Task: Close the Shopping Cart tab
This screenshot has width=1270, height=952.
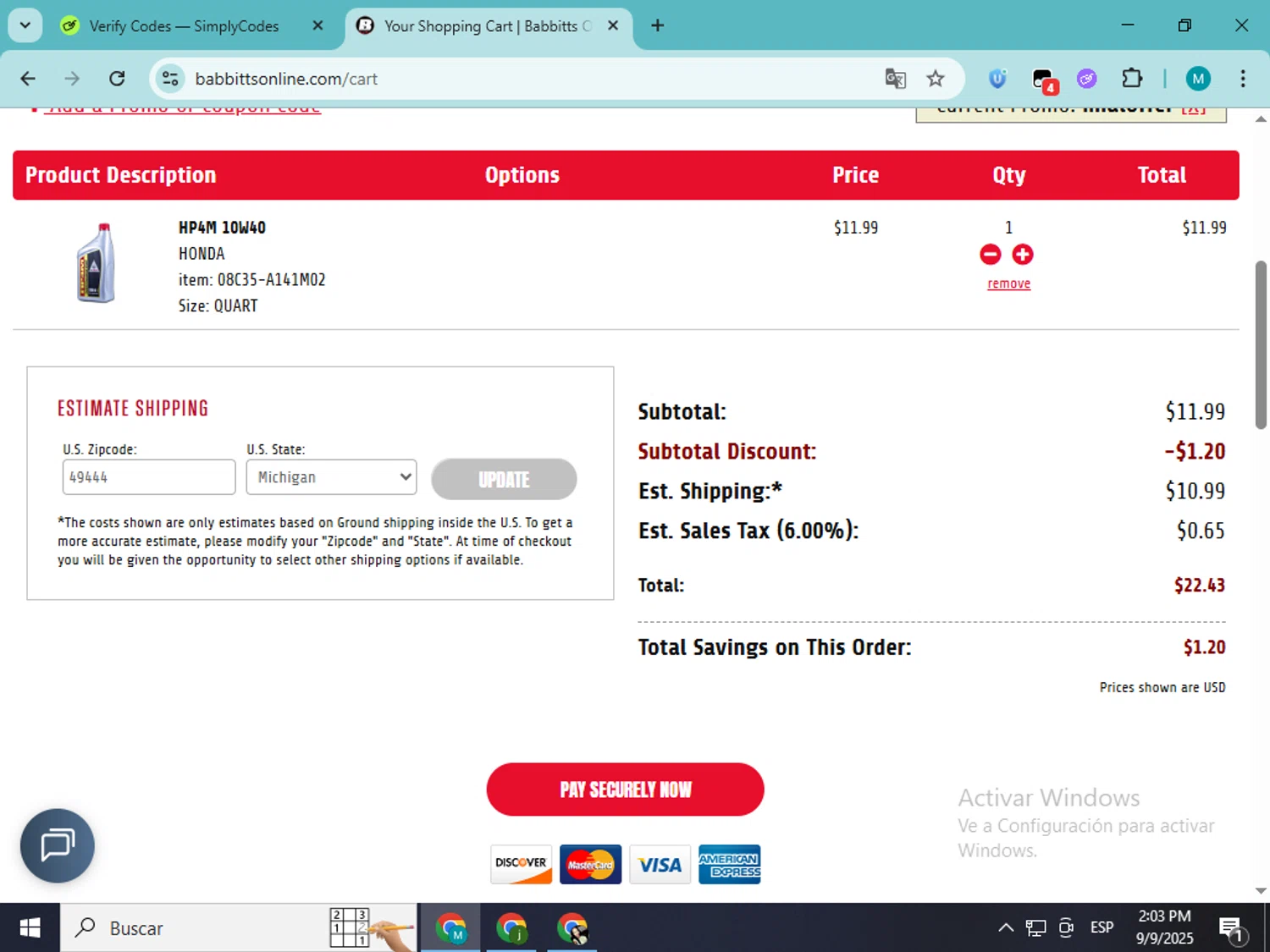Action: [614, 26]
